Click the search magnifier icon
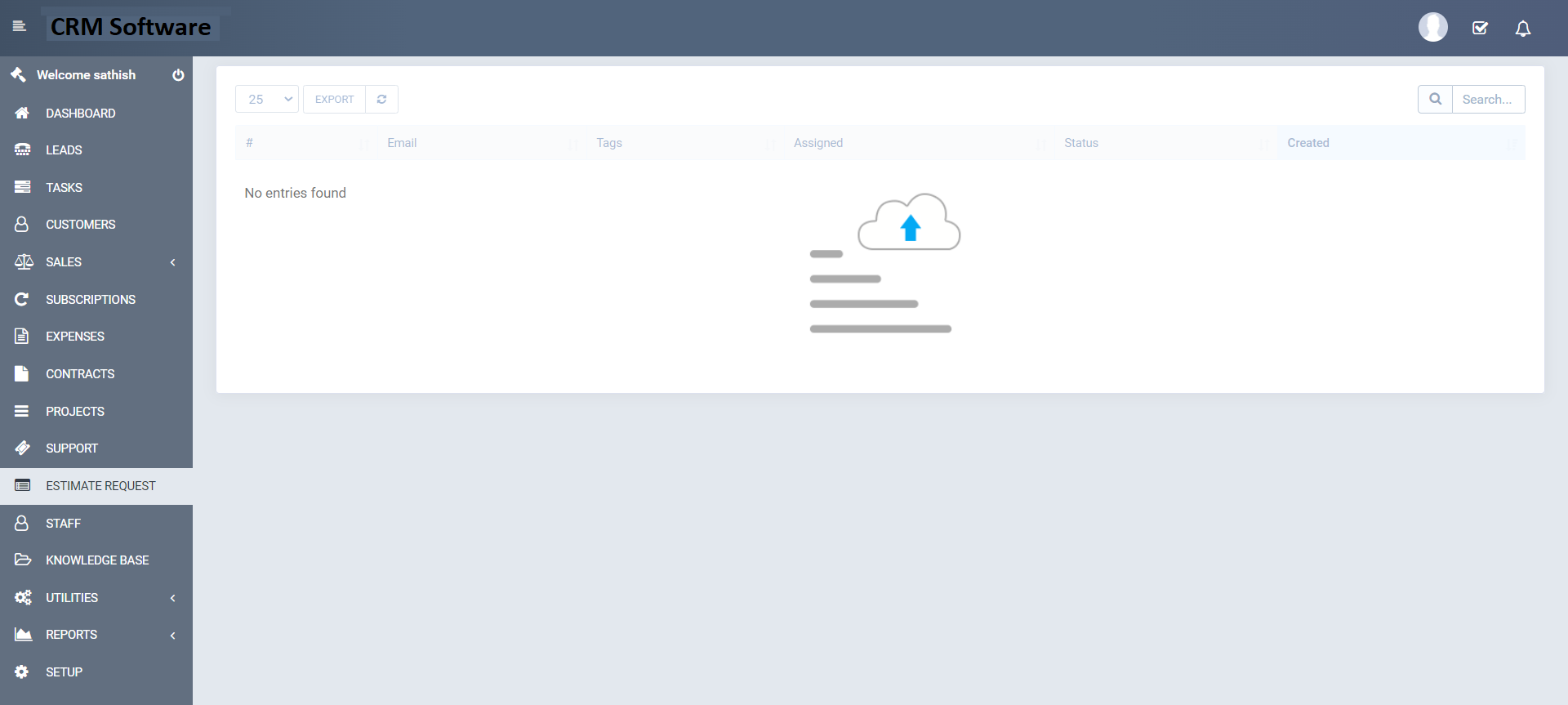This screenshot has width=1568, height=705. pos(1435,100)
